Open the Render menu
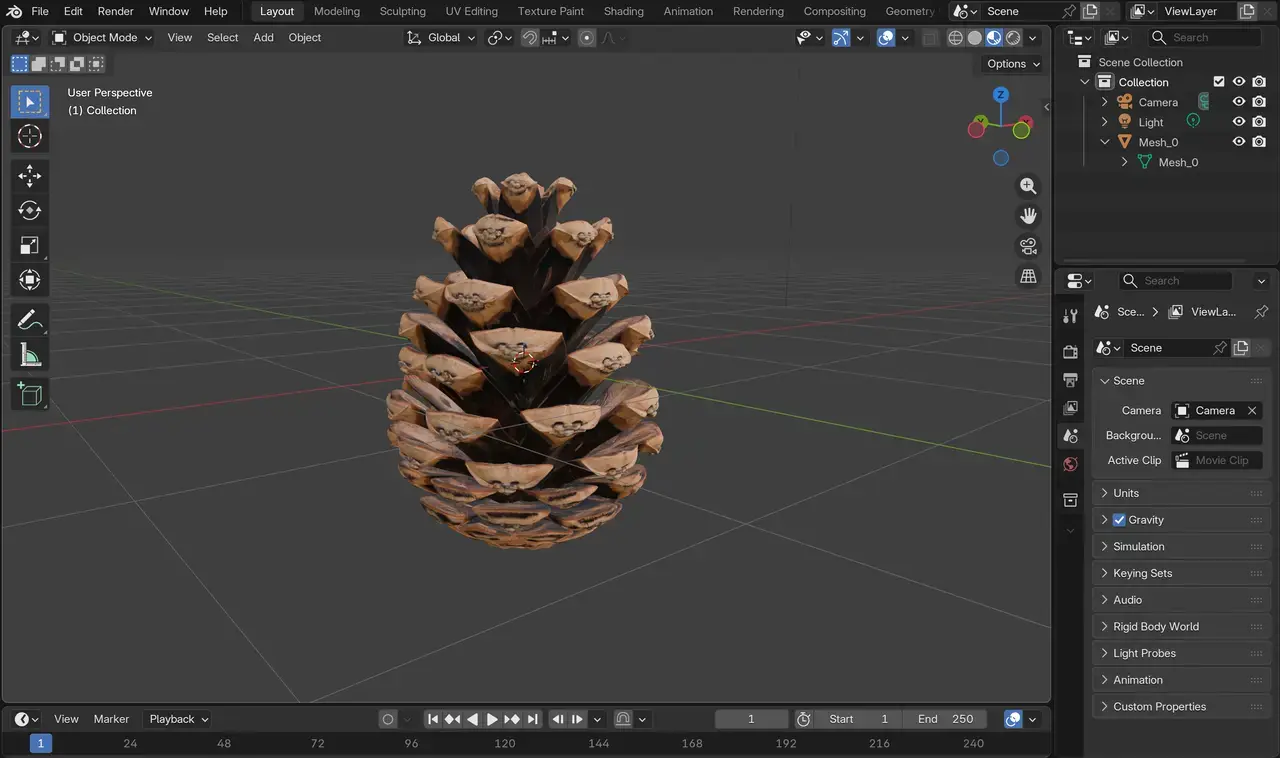The width and height of the screenshot is (1280, 758). (x=115, y=11)
